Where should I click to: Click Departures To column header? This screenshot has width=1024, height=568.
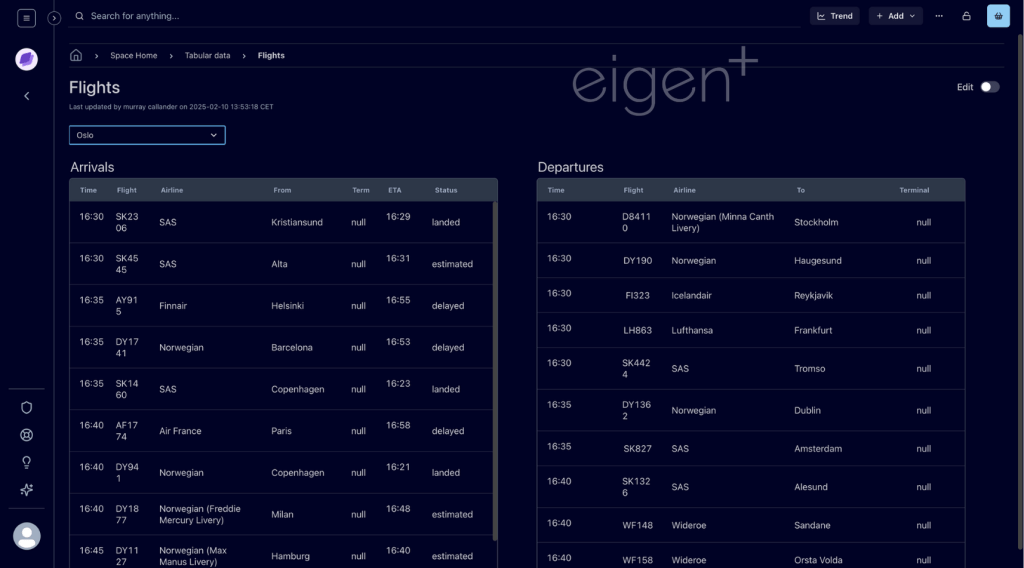(x=801, y=190)
